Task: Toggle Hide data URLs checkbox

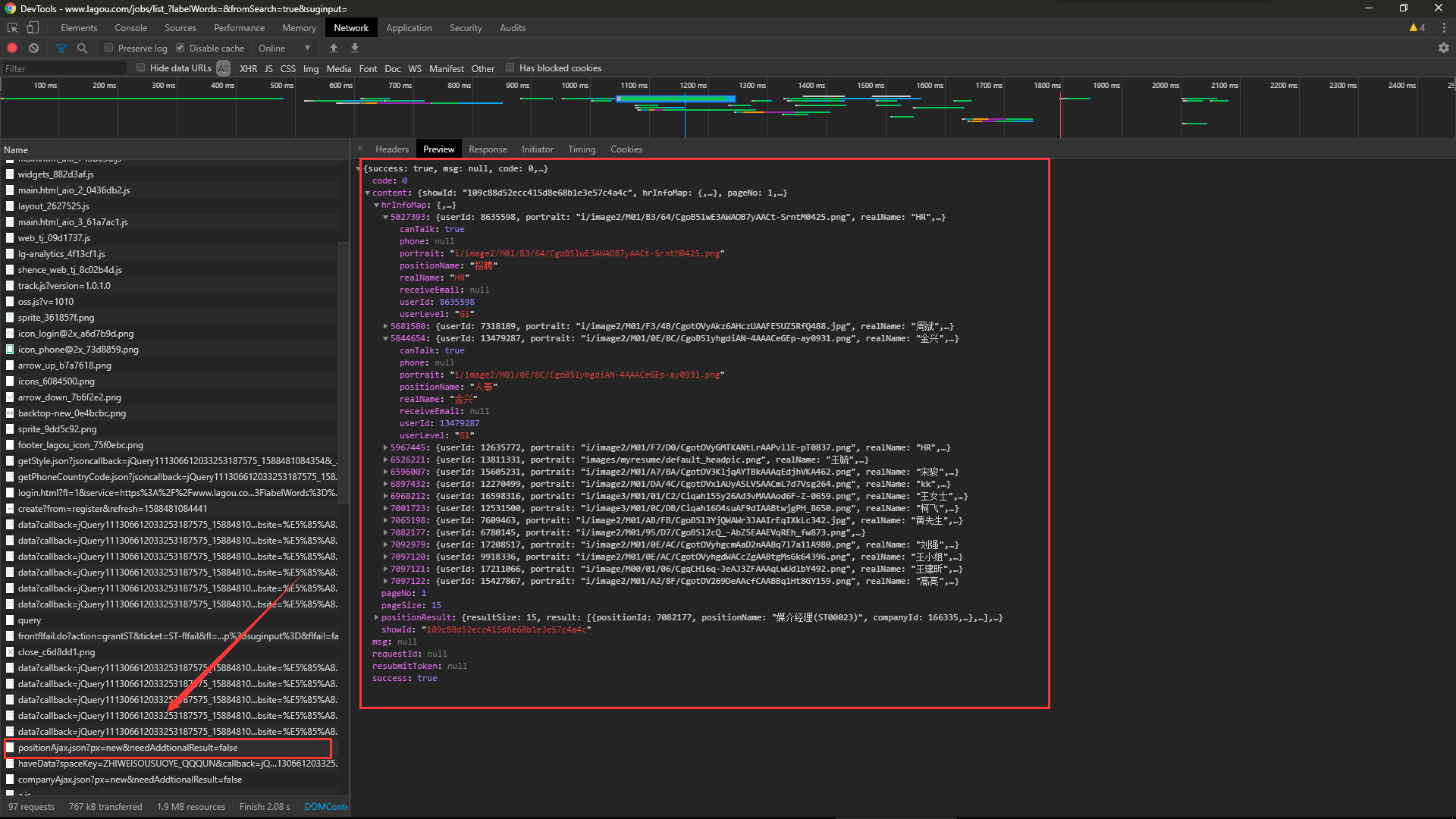Action: click(x=140, y=67)
